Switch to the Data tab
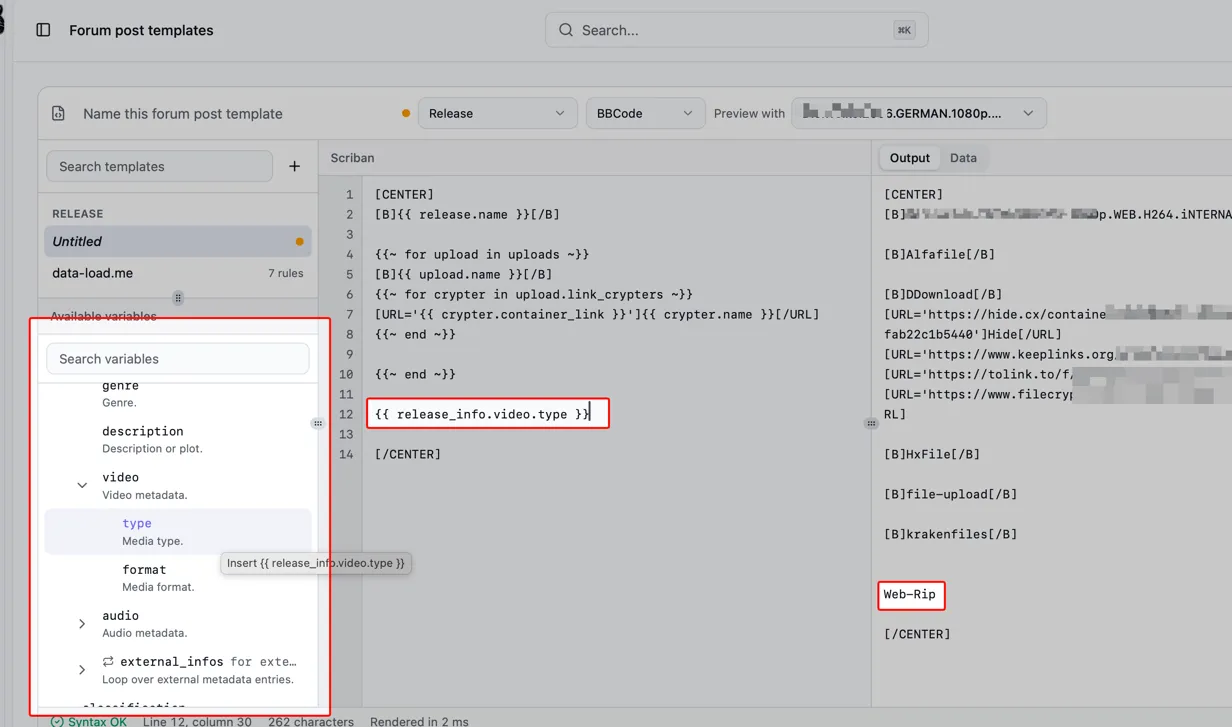The width and height of the screenshot is (1232, 727). click(963, 158)
